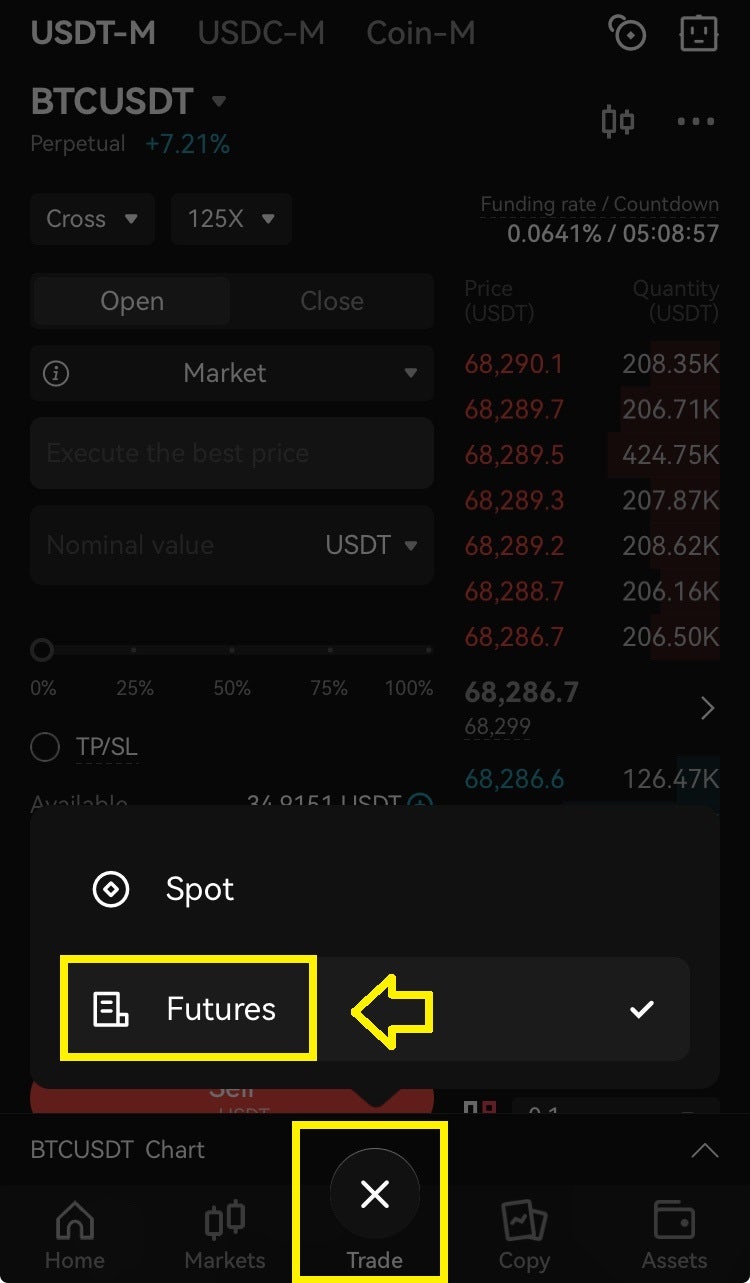The height and width of the screenshot is (1283, 750).
Task: Switch to the USDC-M tab
Action: (261, 33)
